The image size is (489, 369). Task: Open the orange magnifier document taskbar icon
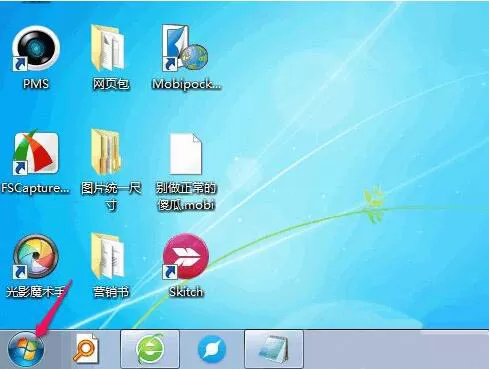coord(86,350)
